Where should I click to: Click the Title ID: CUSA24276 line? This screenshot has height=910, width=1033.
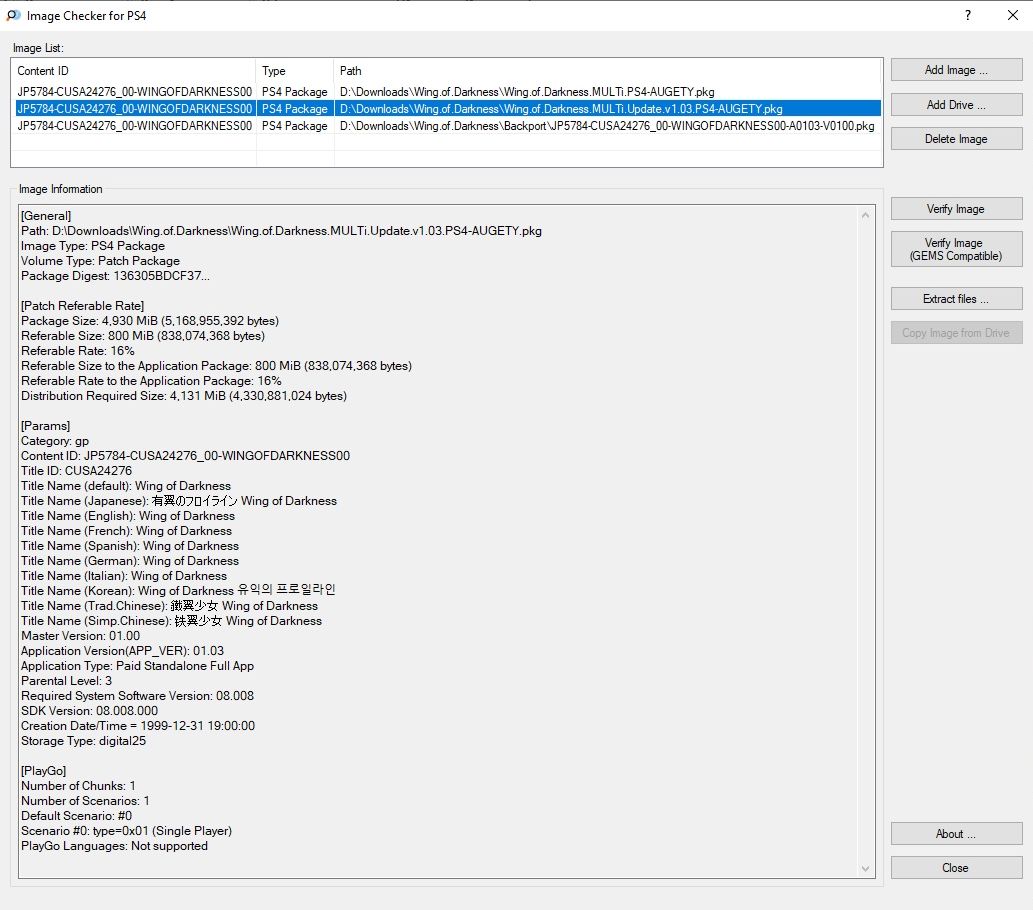click(76, 470)
